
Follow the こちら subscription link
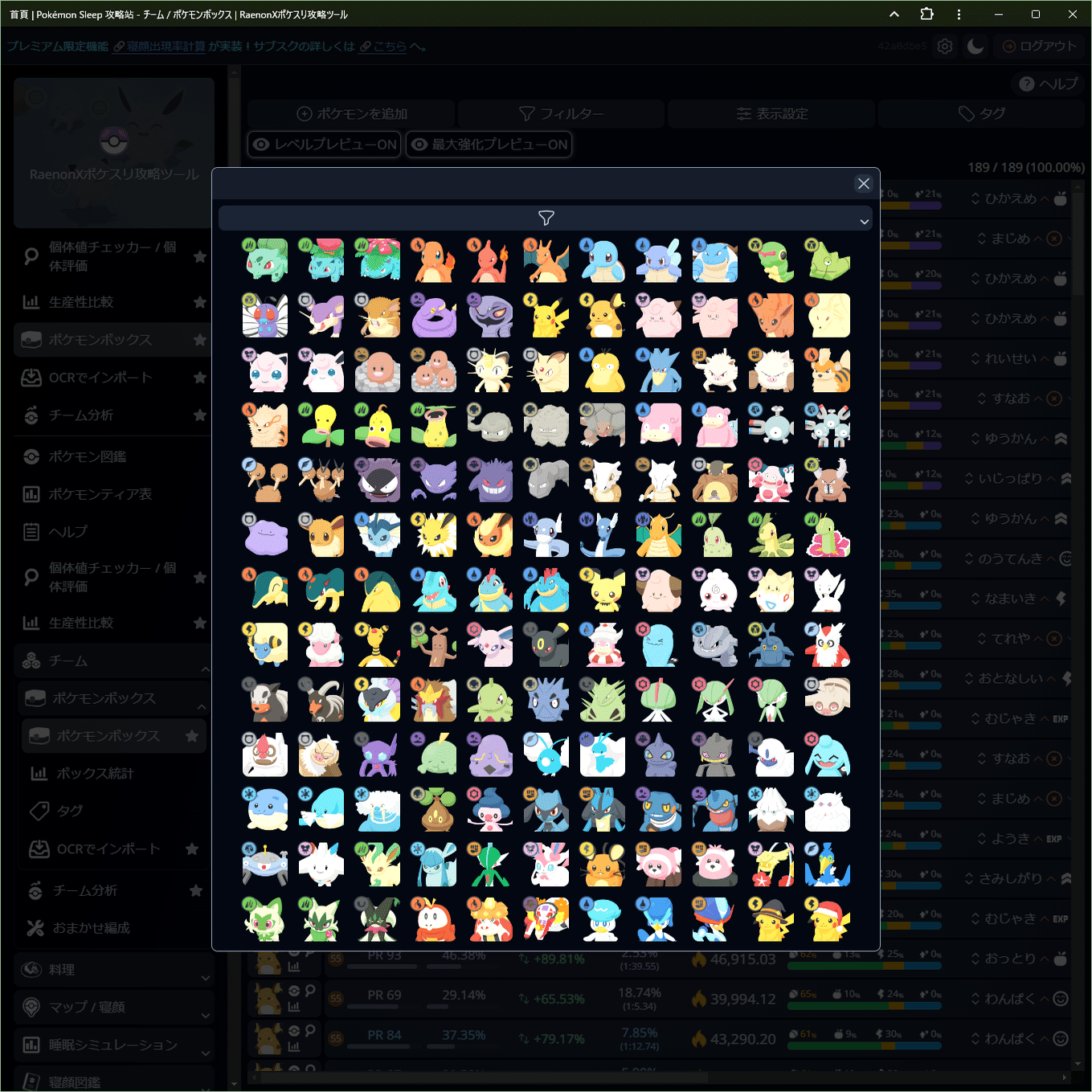pos(383,47)
